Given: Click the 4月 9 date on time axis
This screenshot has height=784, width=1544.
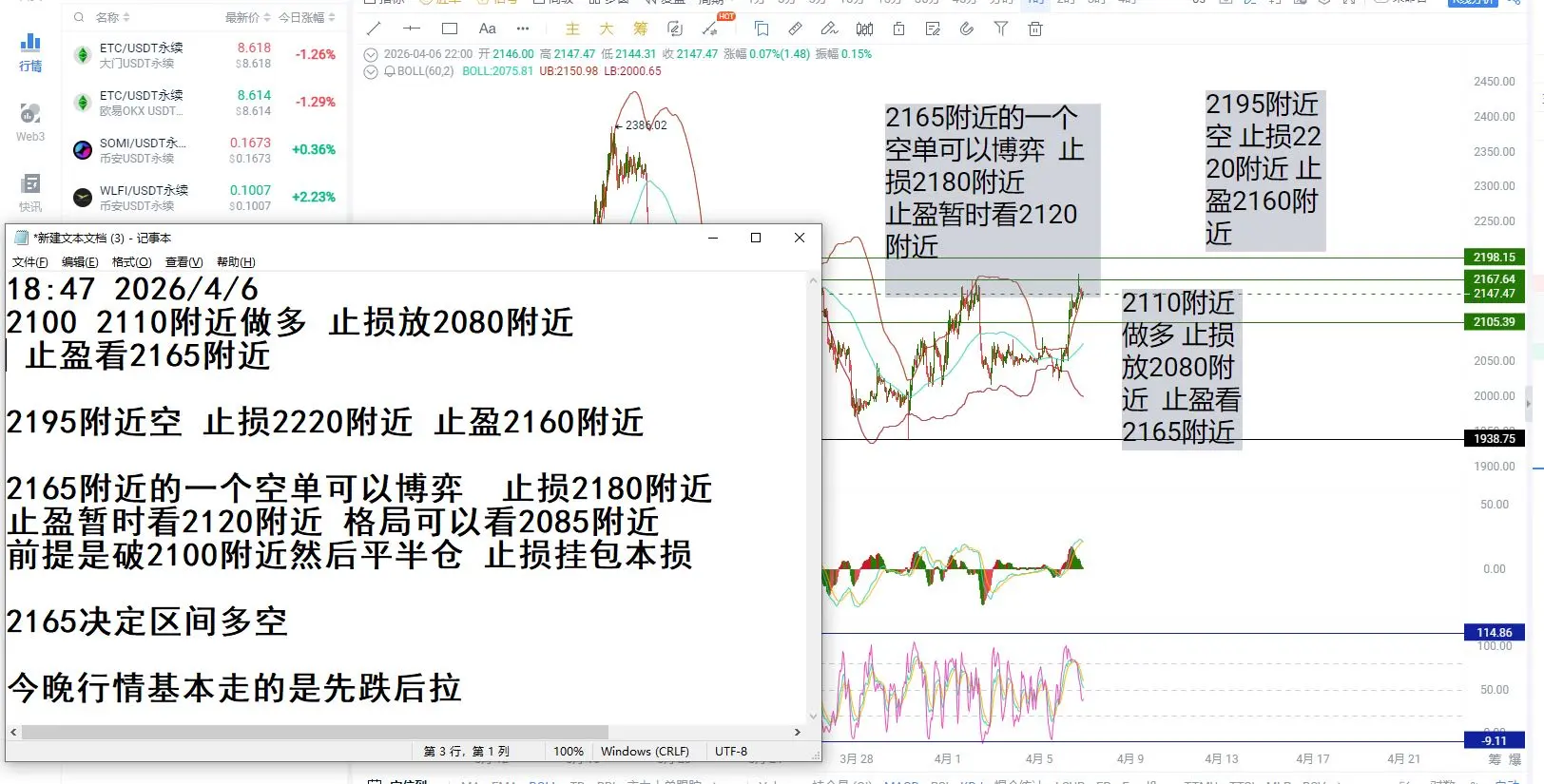Looking at the screenshot, I should [x=1130, y=759].
